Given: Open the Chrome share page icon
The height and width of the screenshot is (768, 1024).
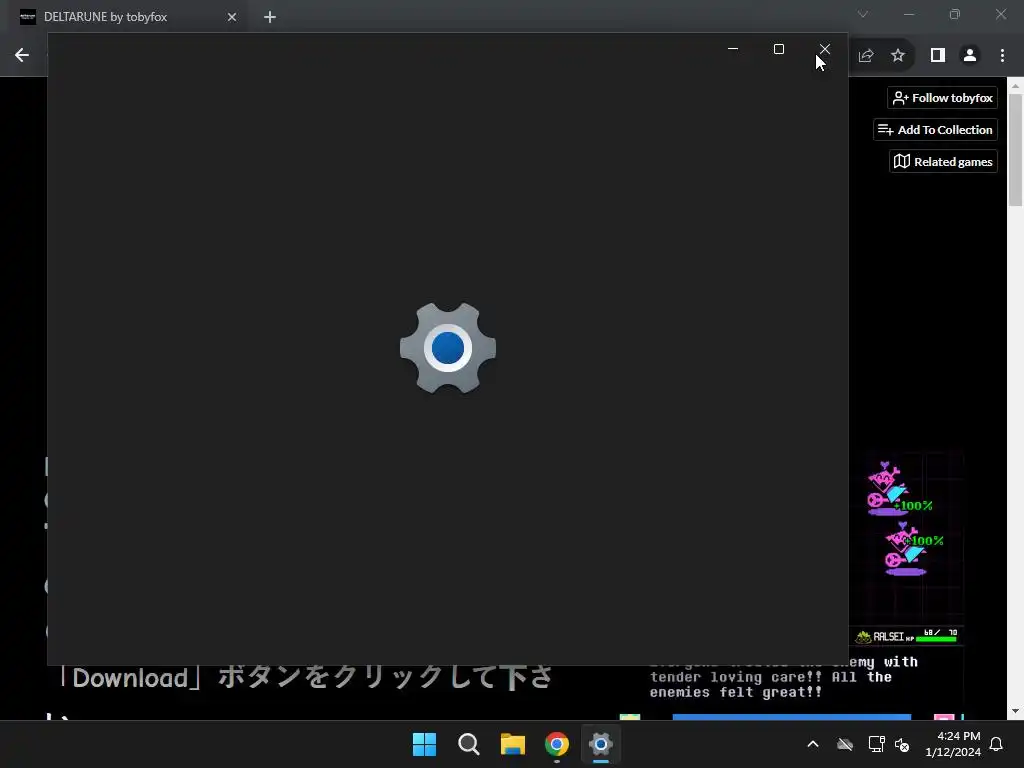Looking at the screenshot, I should point(866,56).
